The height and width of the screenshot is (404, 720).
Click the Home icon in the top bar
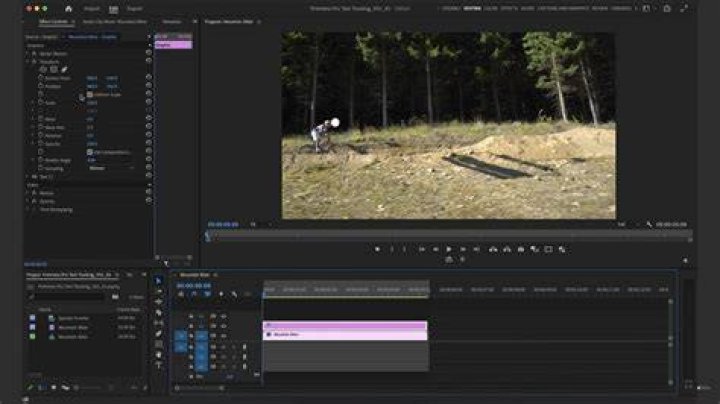pos(68,9)
